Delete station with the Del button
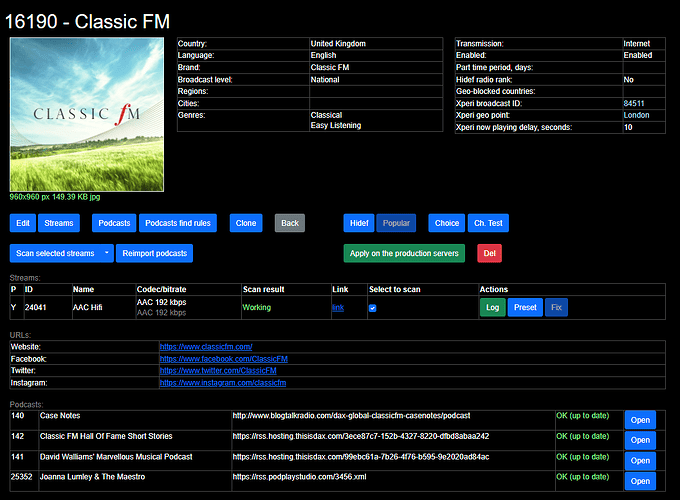 coord(490,253)
